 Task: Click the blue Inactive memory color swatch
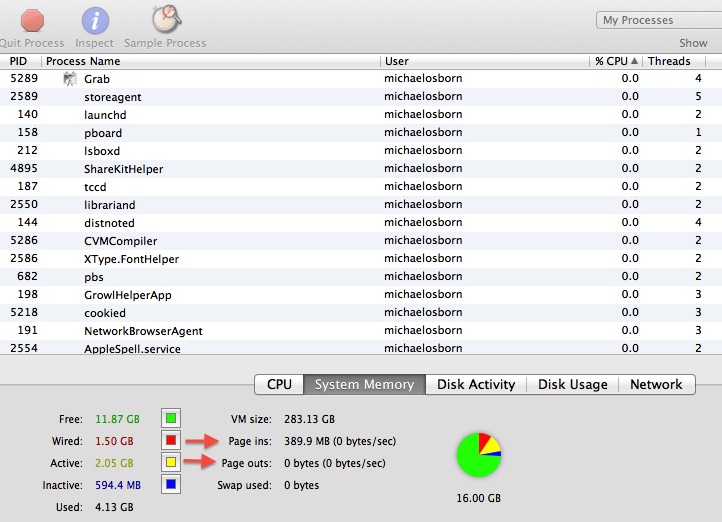coord(171,484)
